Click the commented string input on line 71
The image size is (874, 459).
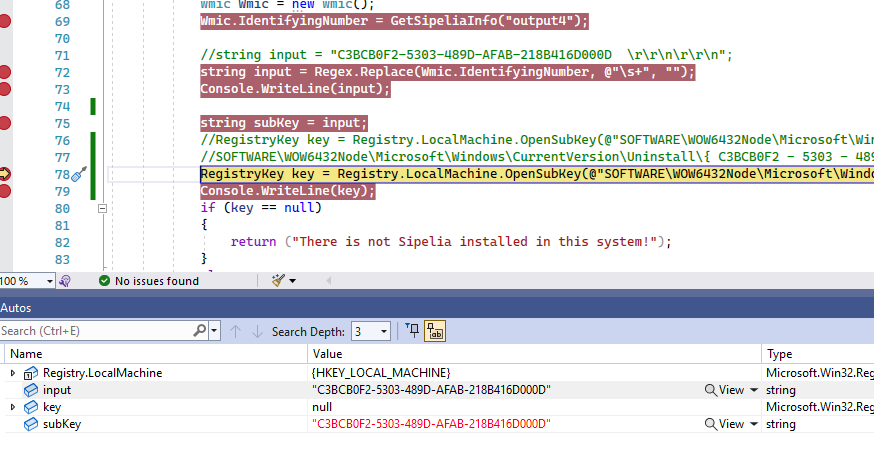pyautogui.click(x=466, y=55)
